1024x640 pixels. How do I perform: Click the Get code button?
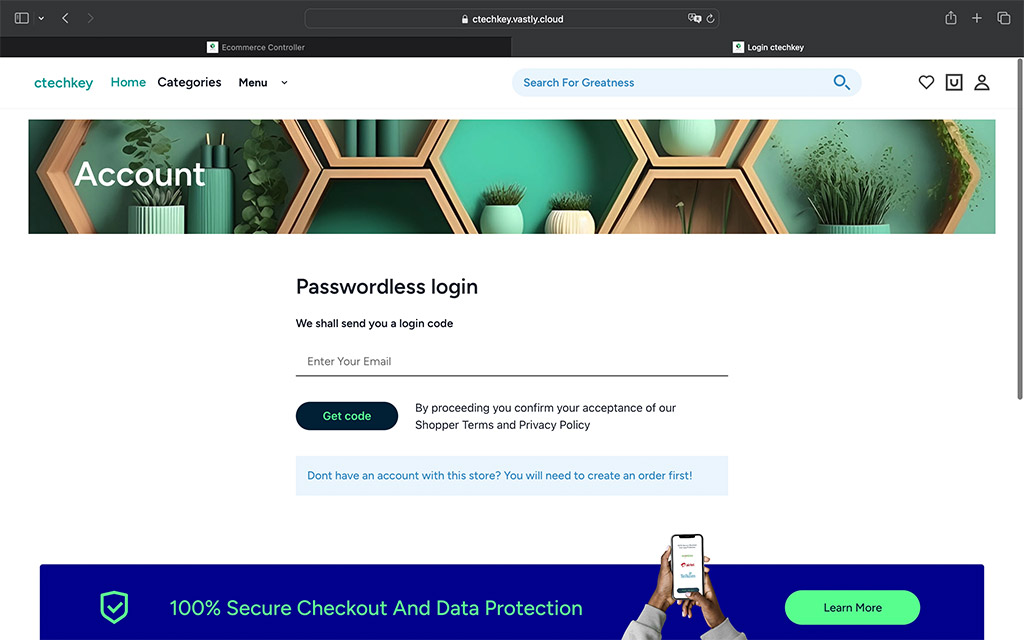[x=347, y=416]
